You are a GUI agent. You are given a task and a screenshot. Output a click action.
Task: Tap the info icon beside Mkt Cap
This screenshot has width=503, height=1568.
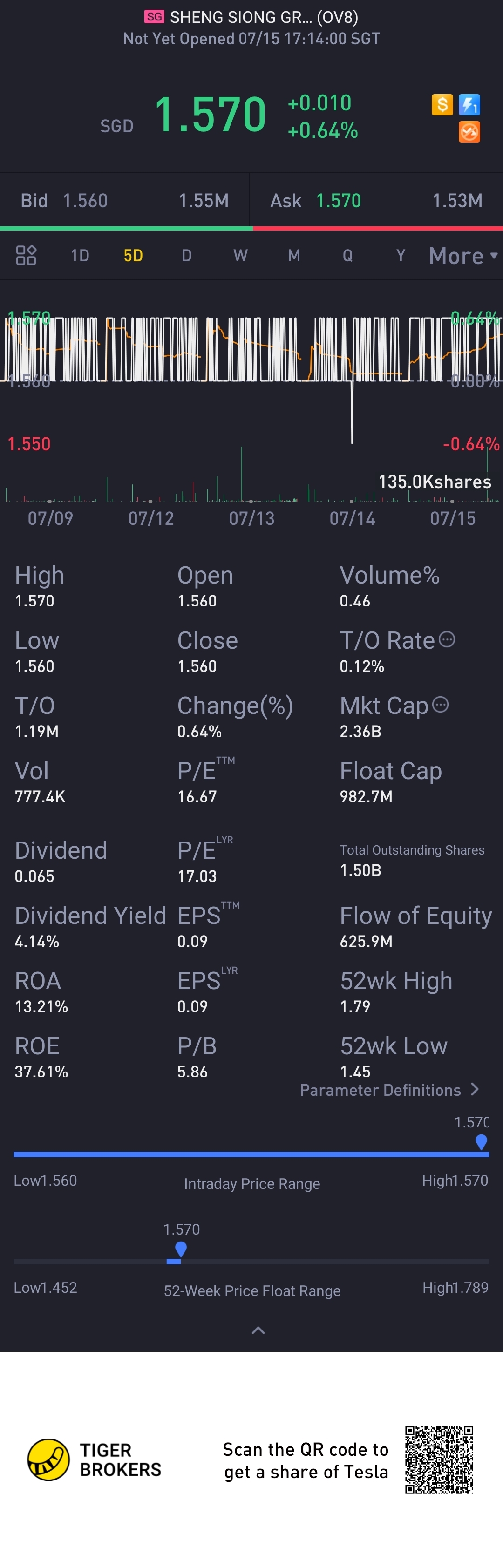click(x=440, y=704)
